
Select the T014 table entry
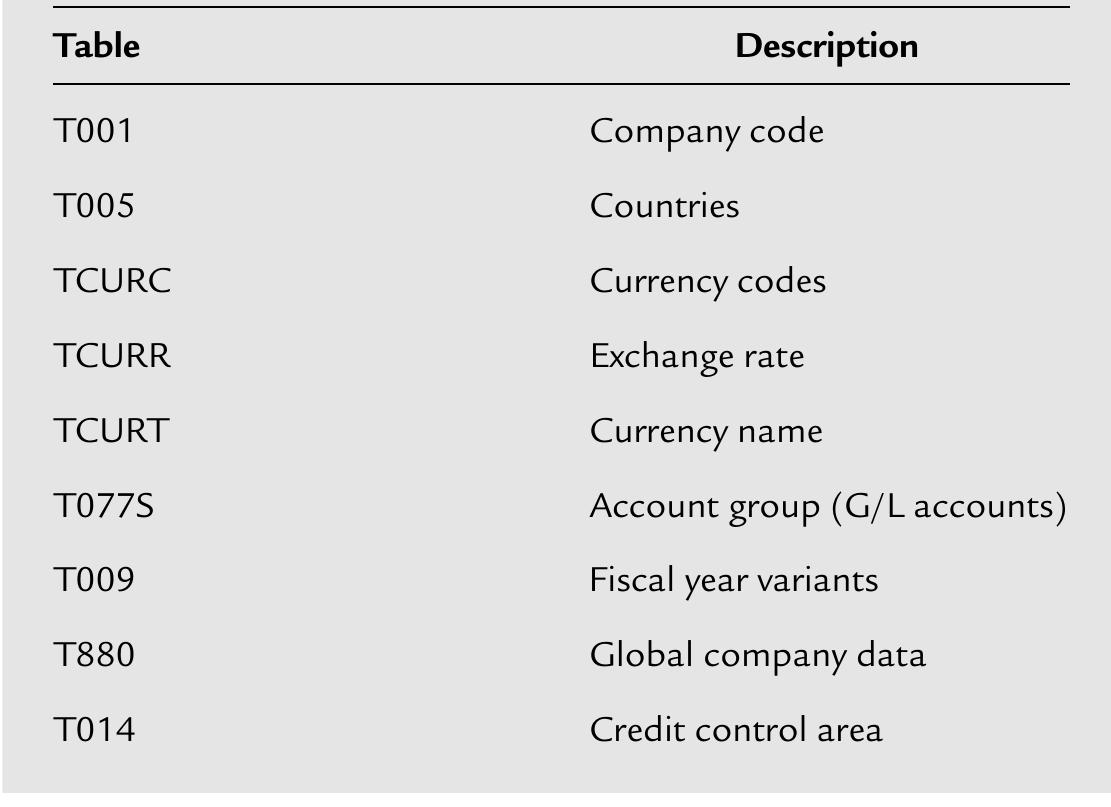click(94, 730)
